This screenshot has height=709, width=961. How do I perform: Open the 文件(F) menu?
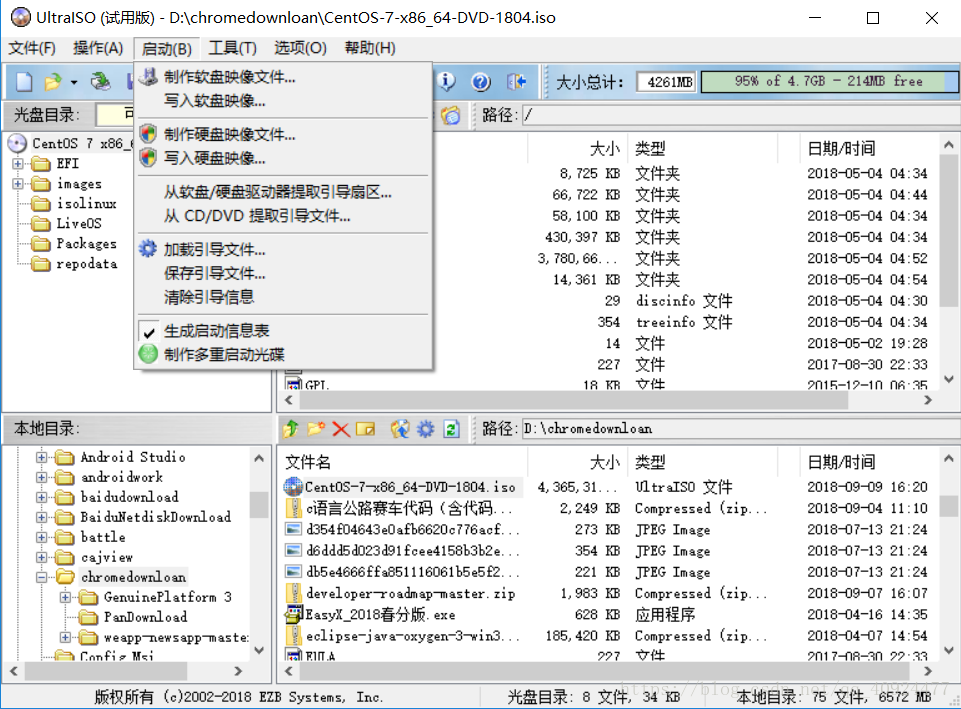pyautogui.click(x=32, y=48)
